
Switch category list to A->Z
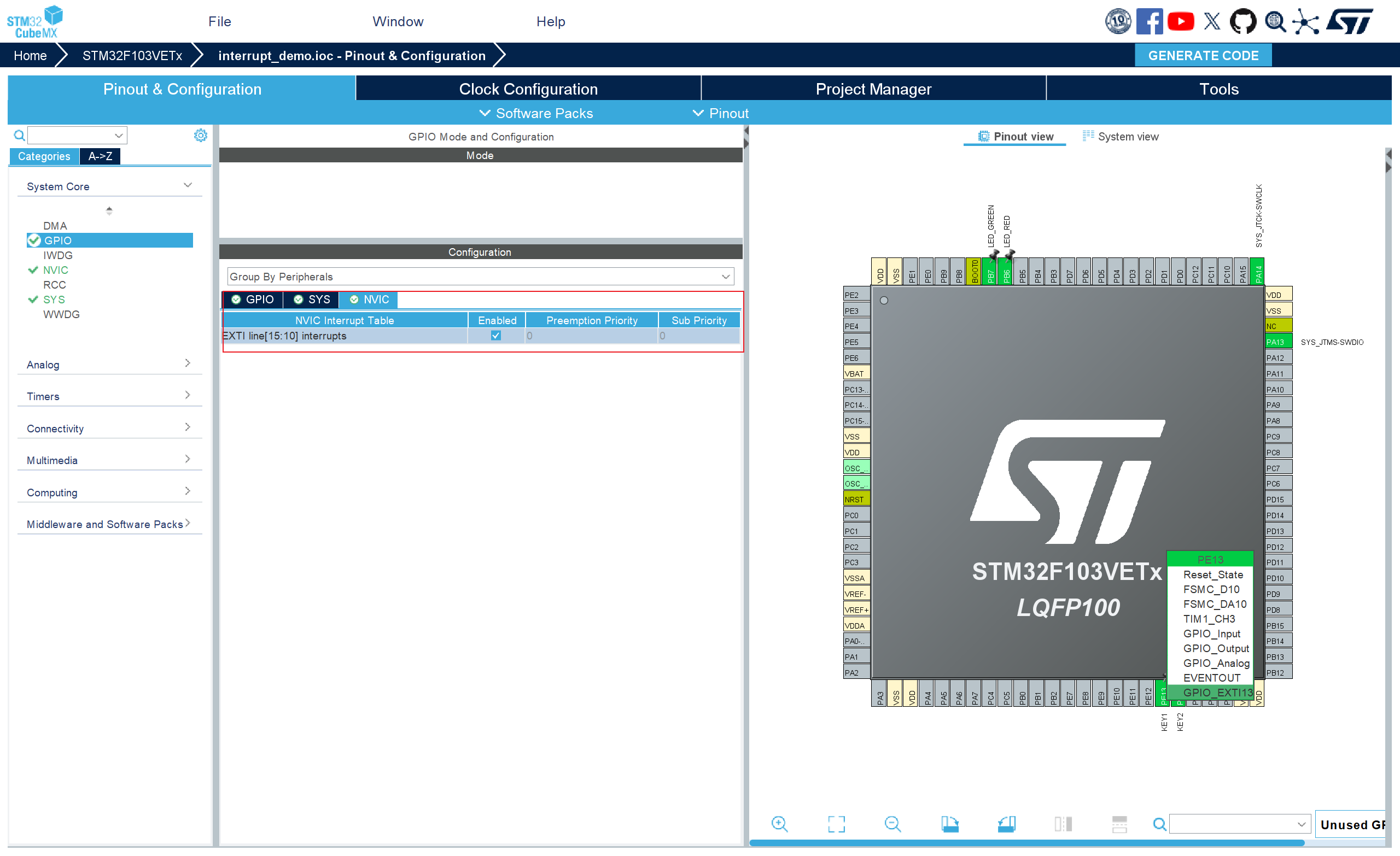pos(100,156)
